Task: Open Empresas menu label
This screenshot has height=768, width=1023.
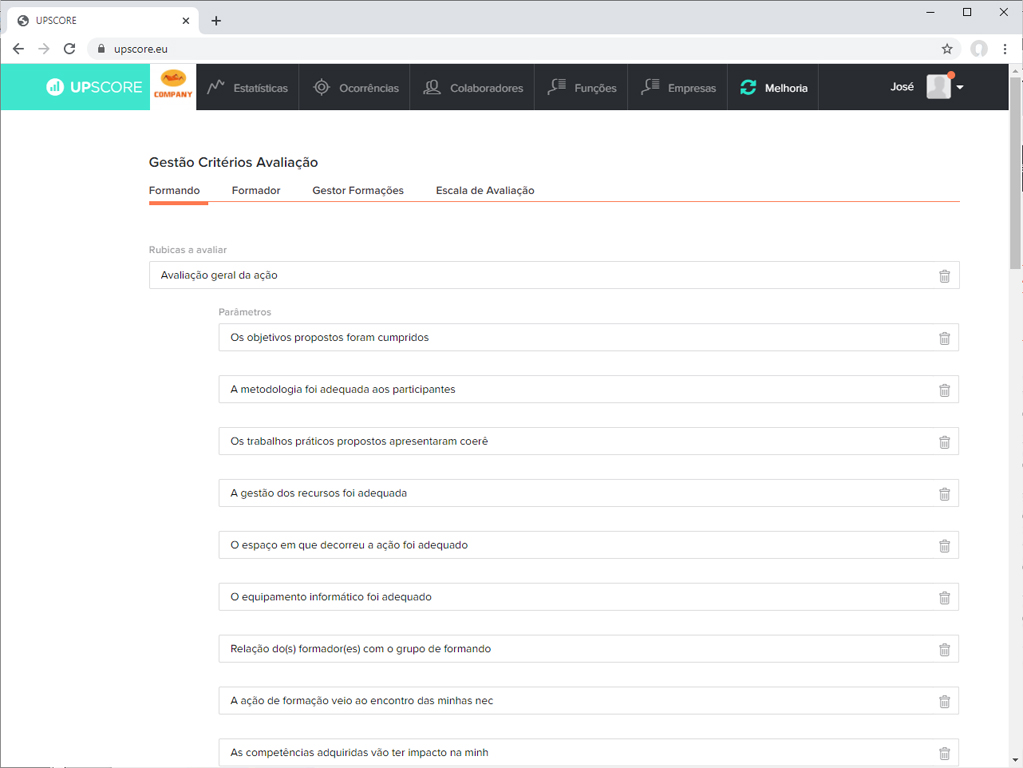Action: (x=692, y=88)
